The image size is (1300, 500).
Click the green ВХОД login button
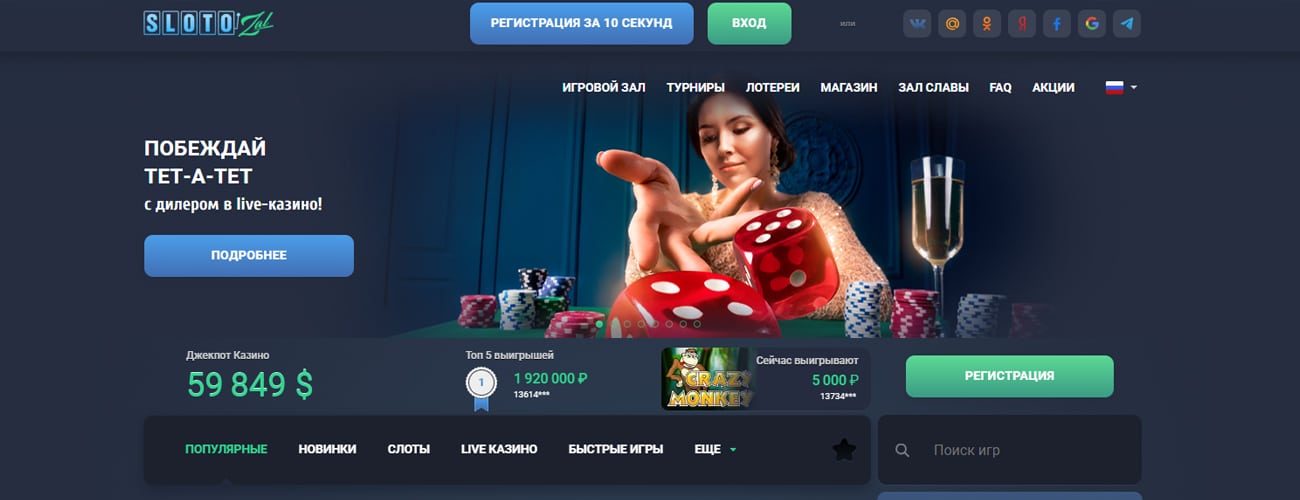coord(749,22)
